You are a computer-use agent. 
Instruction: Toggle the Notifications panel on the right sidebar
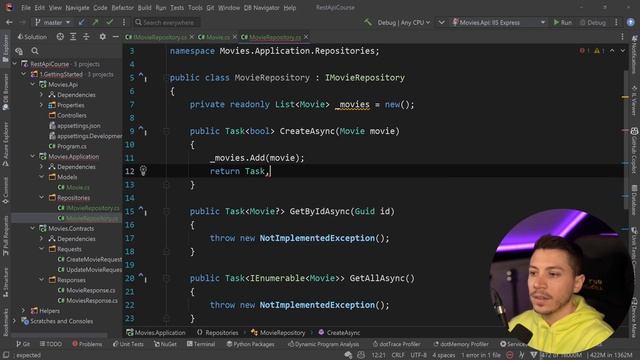[634, 55]
